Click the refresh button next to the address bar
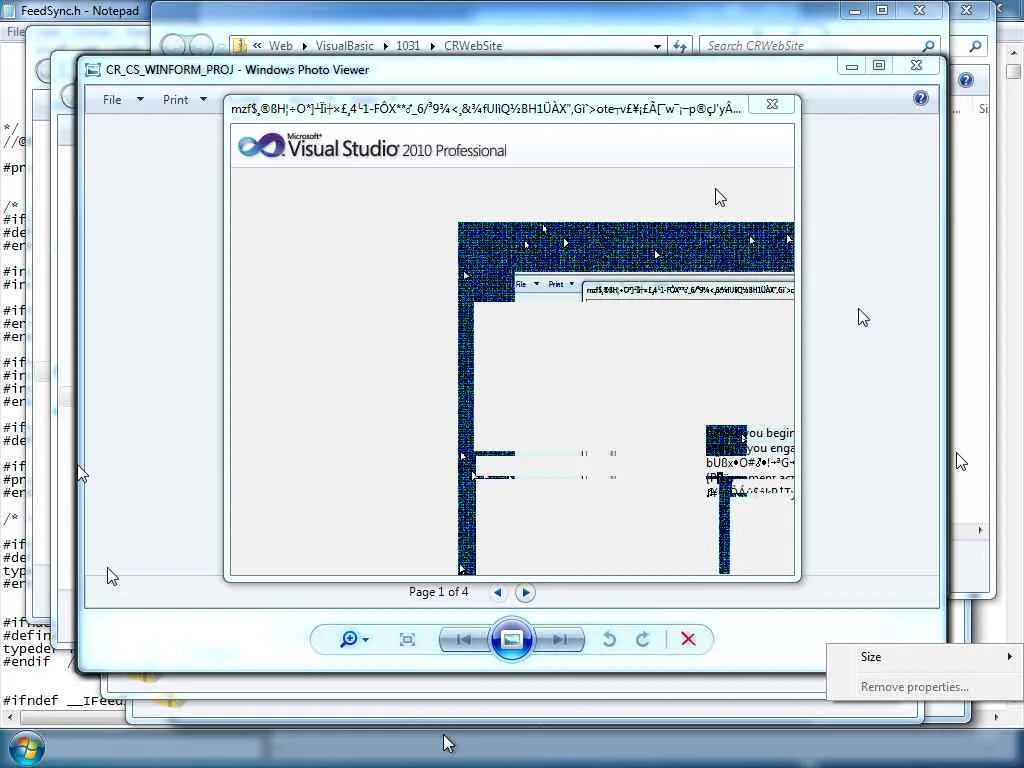Screen dimensions: 1024x768 pos(680,46)
